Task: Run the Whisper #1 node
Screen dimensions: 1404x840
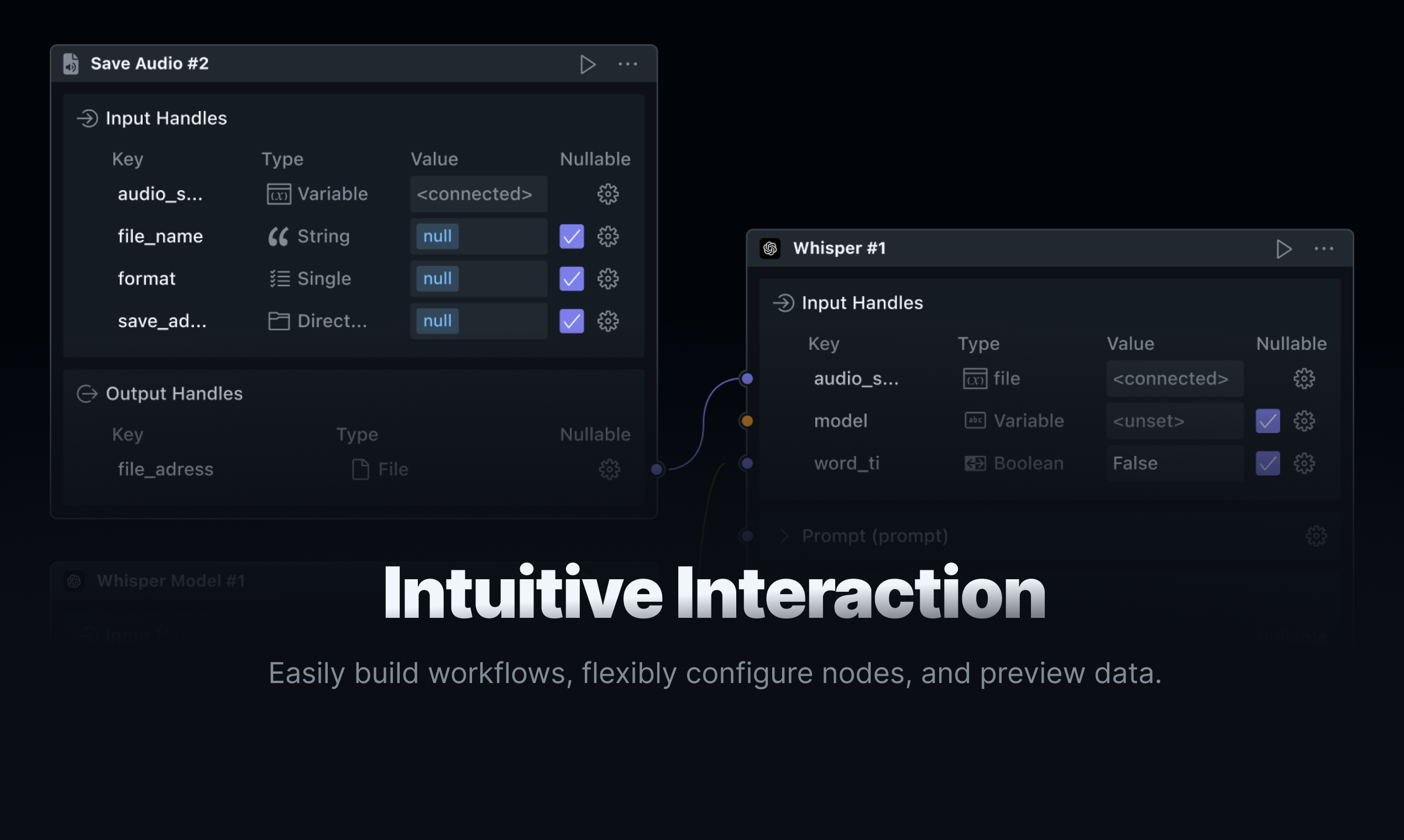Action: (1283, 249)
